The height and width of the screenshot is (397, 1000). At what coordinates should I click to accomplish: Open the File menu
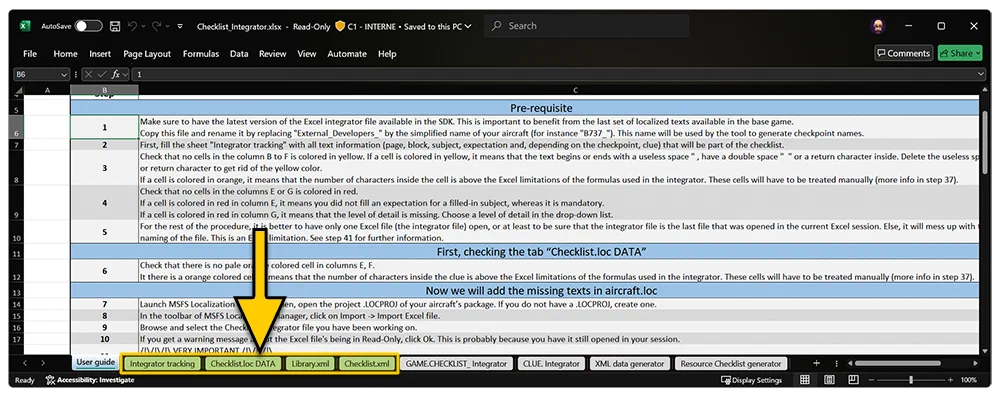(30, 54)
